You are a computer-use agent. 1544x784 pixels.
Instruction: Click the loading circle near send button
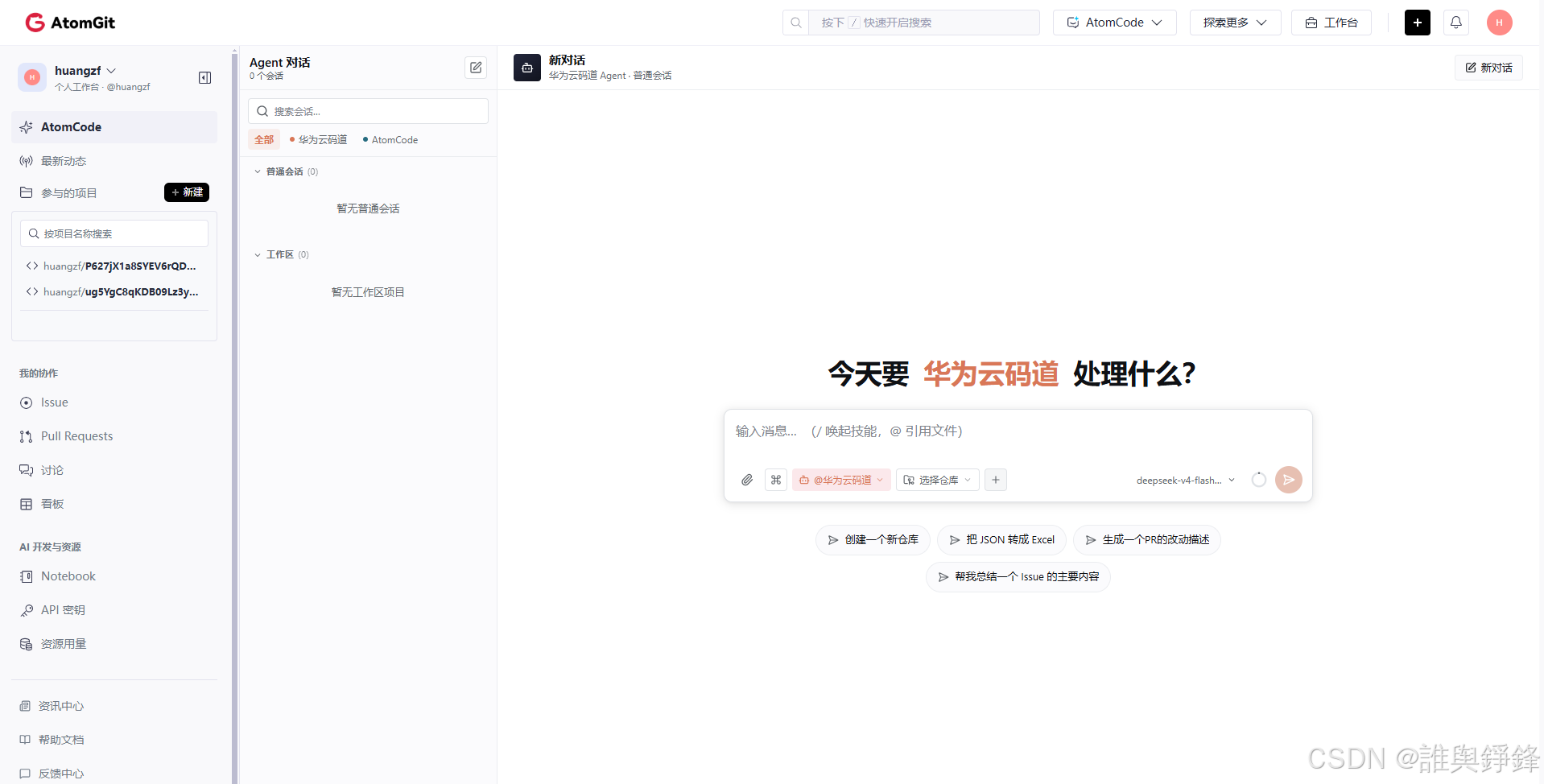(x=1259, y=480)
